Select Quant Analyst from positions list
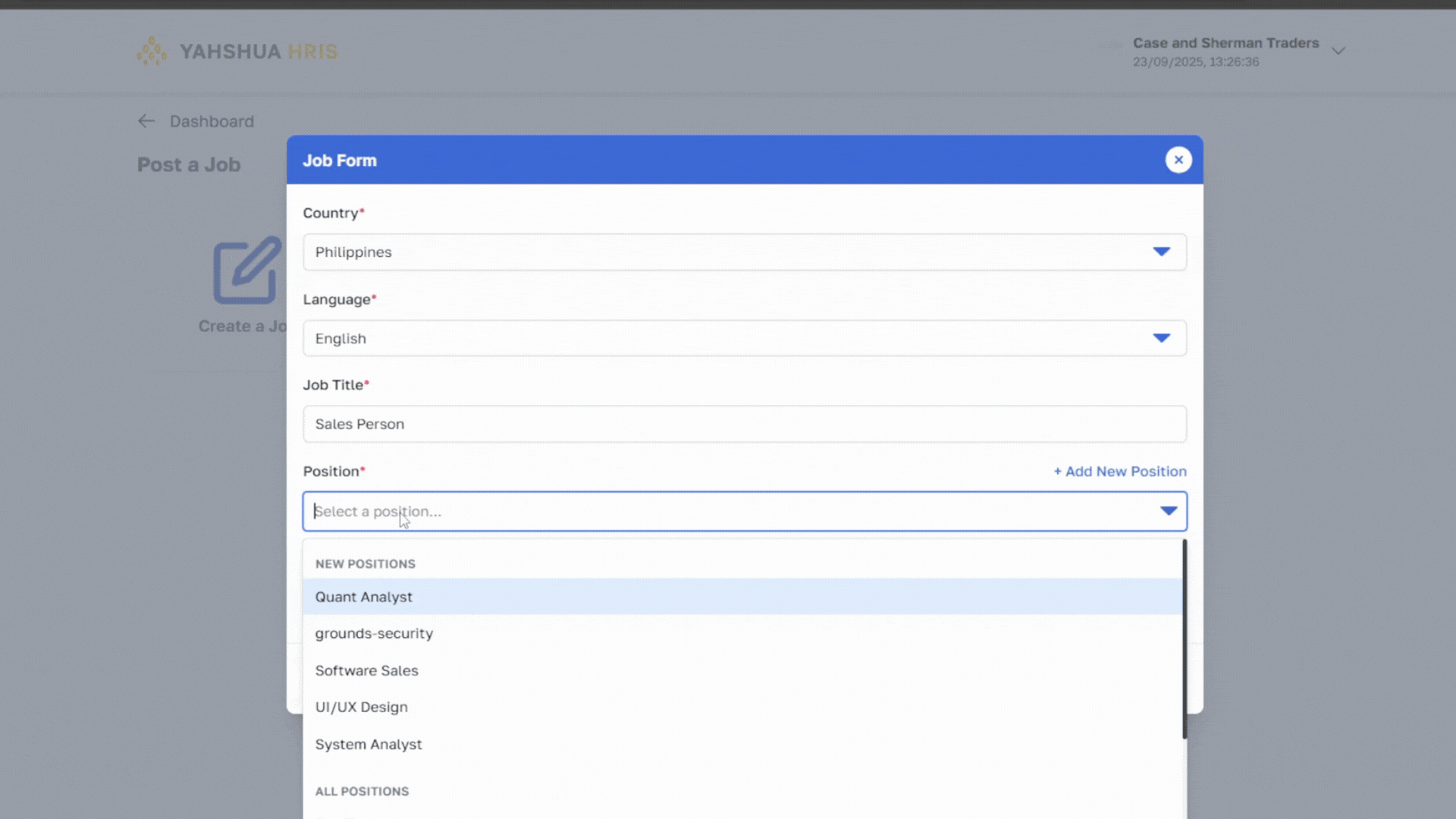The width and height of the screenshot is (1456, 819). [364, 597]
